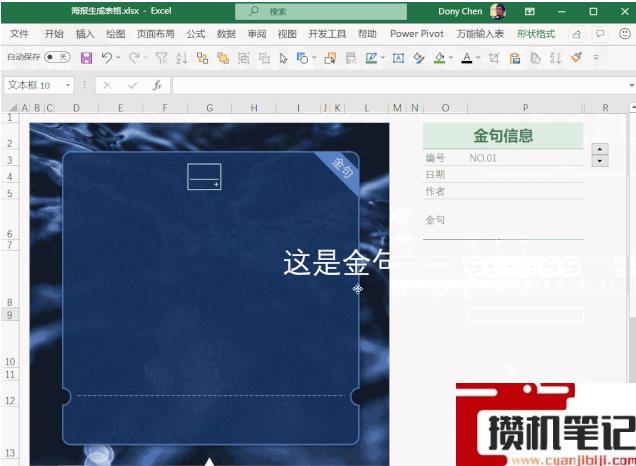Click the Crop icon

tap(494, 58)
